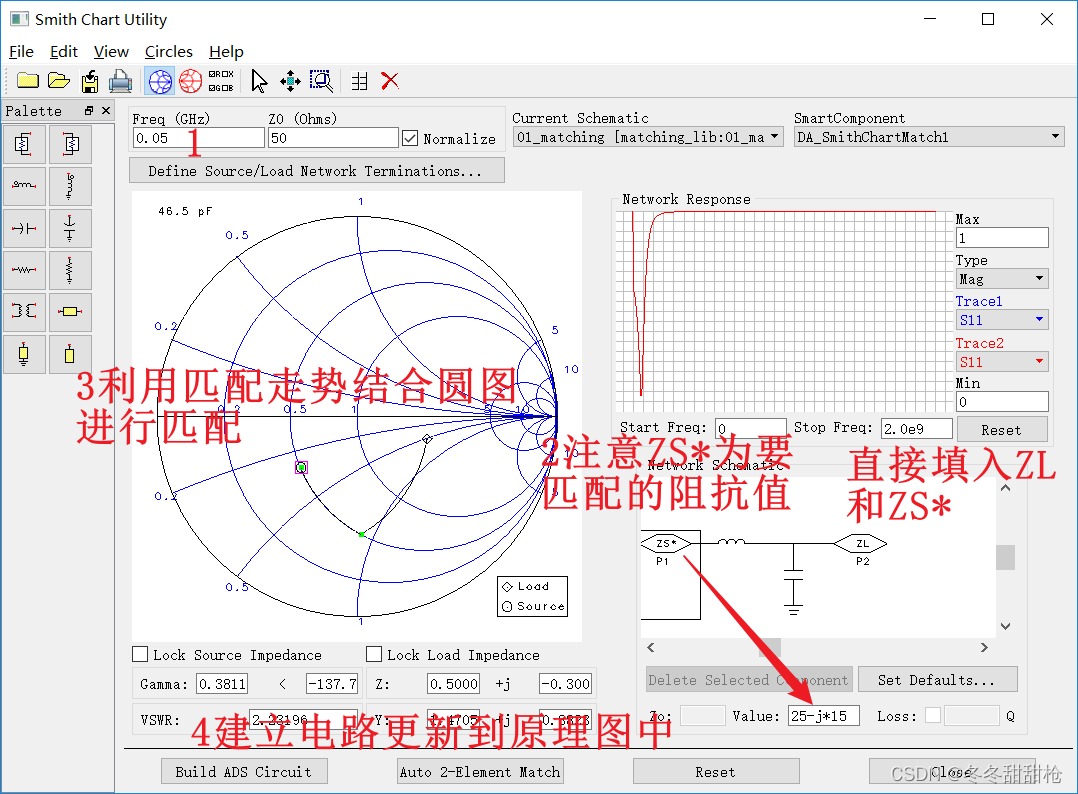Click the grid alignment toolbar icon

(x=360, y=81)
